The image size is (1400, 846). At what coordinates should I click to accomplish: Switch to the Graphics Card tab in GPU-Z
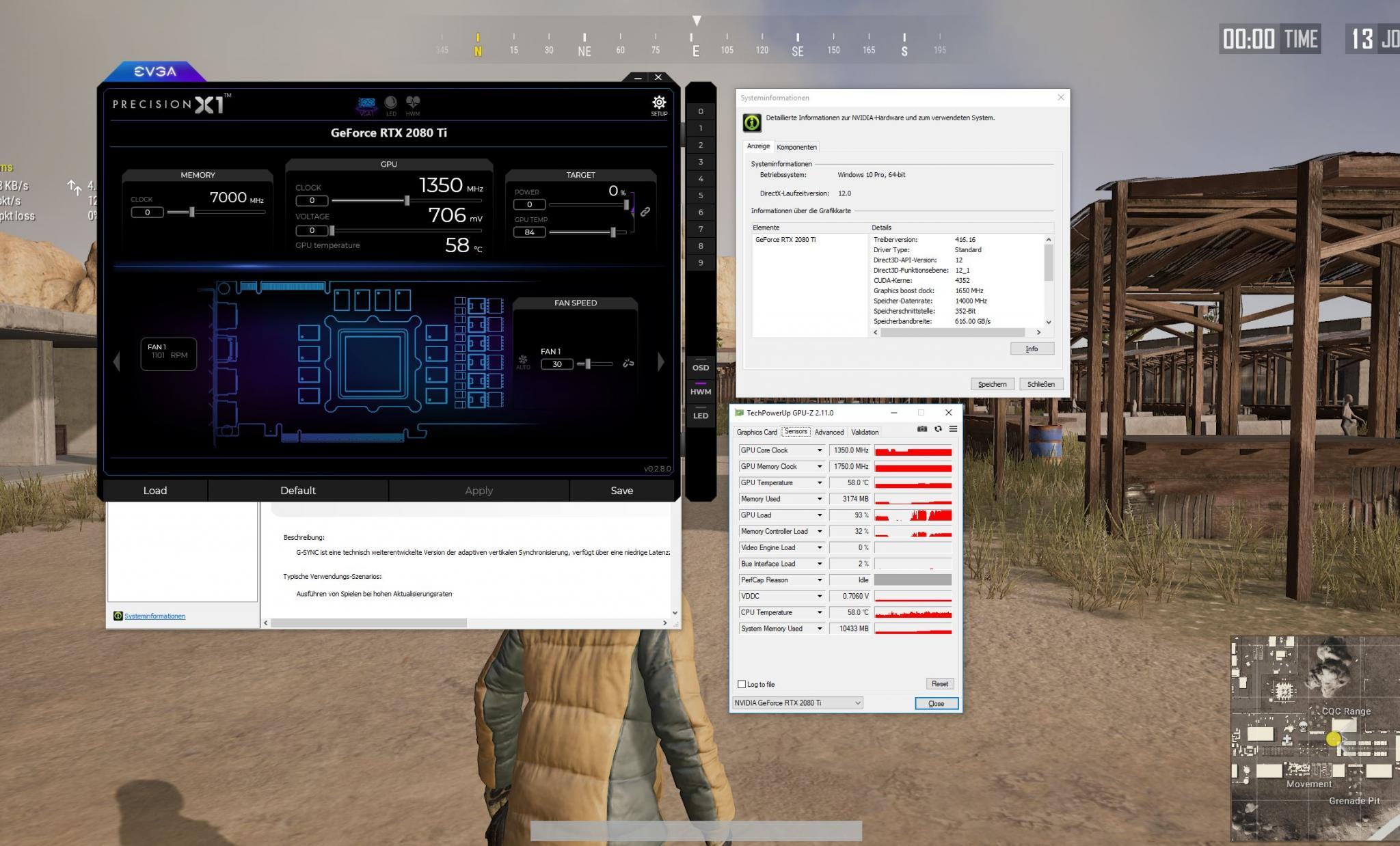pyautogui.click(x=756, y=432)
